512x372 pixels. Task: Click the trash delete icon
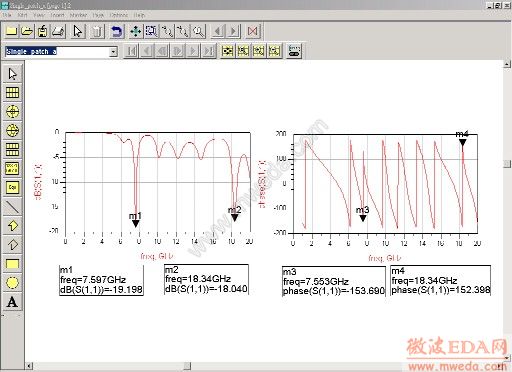click(97, 31)
